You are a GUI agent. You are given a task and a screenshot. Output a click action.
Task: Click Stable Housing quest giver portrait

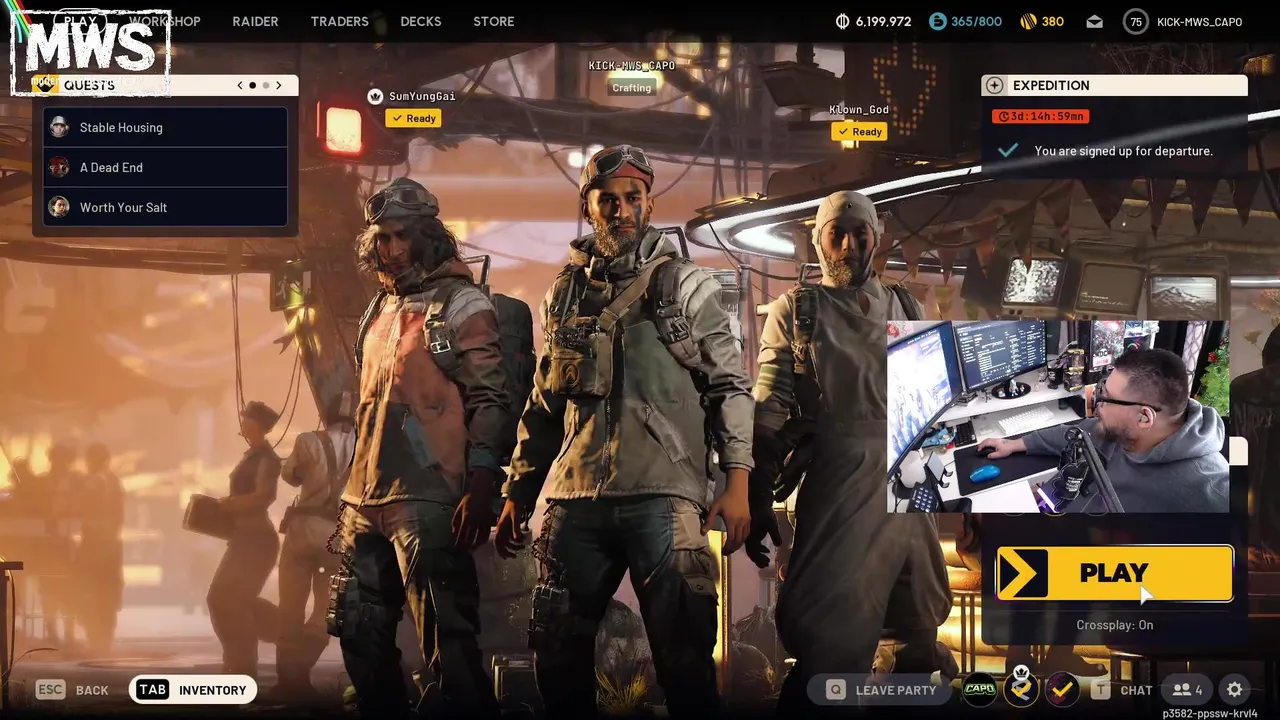(x=60, y=127)
